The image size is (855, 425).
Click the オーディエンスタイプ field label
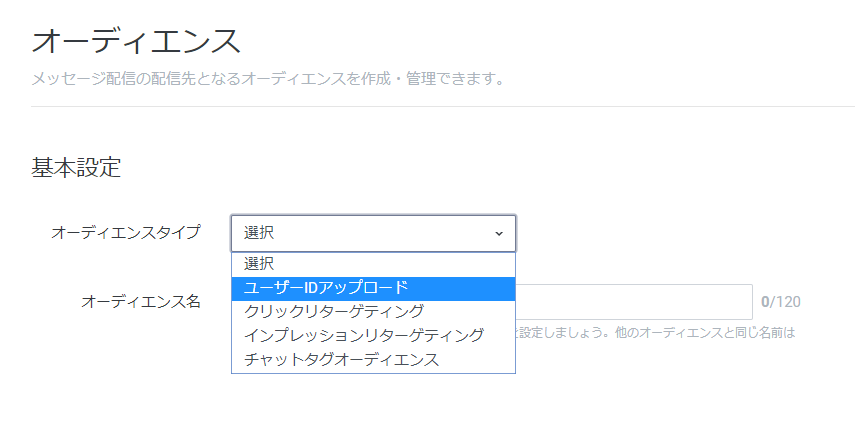click(x=125, y=232)
